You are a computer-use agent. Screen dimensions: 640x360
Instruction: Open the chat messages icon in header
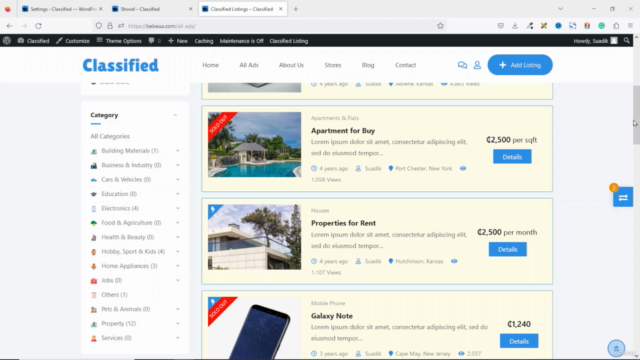point(462,65)
